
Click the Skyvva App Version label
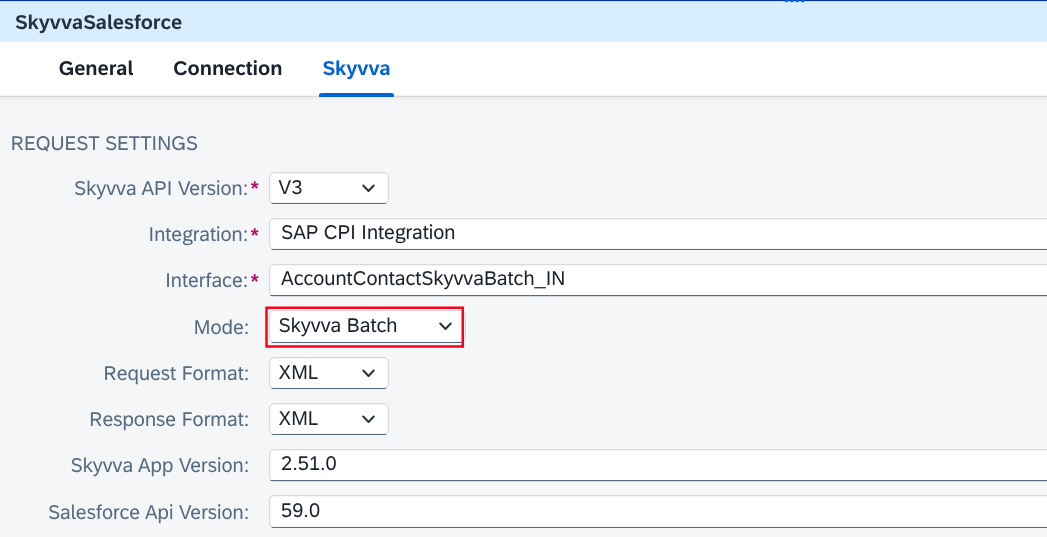(x=160, y=465)
